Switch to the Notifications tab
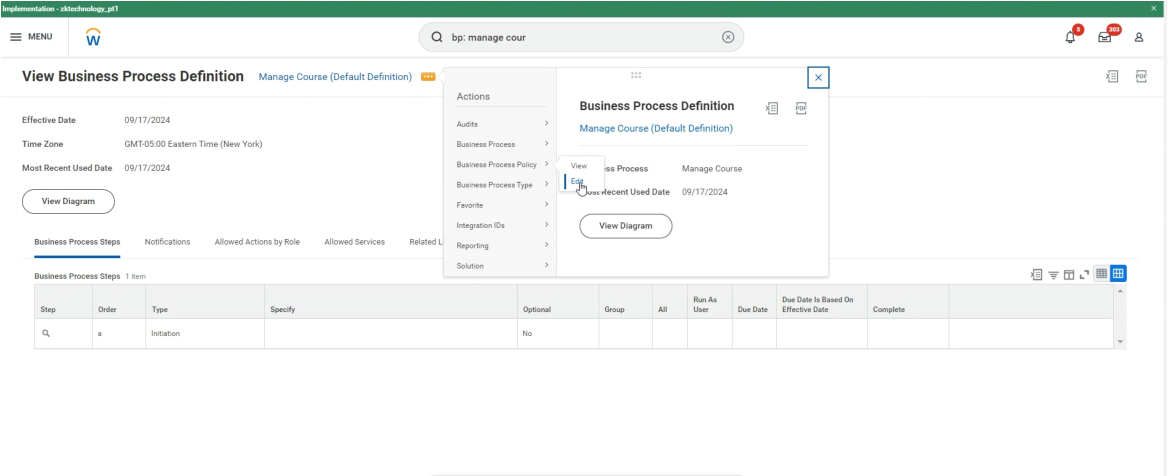 pyautogui.click(x=167, y=242)
